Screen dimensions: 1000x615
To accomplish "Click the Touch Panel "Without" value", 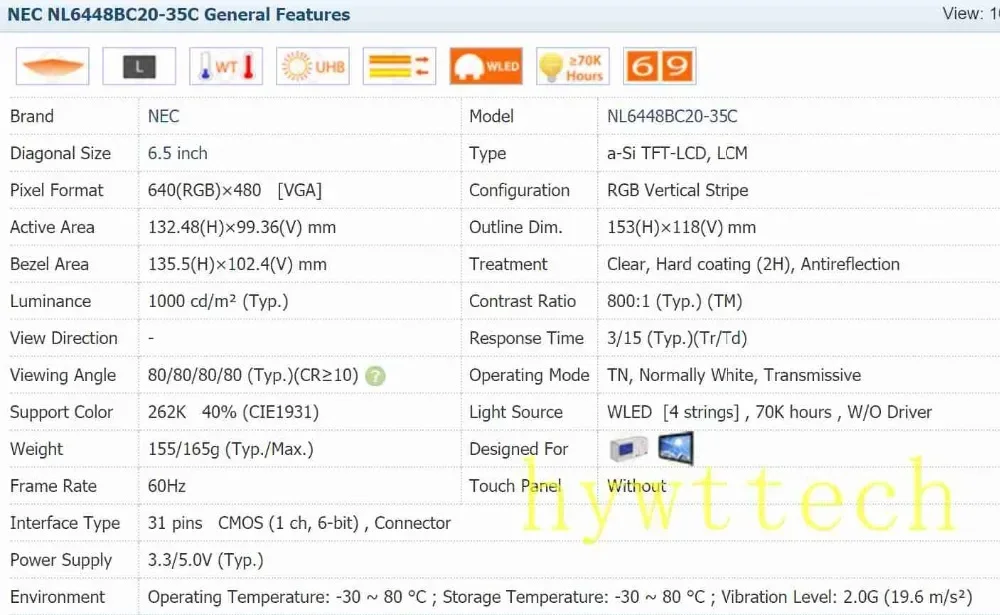I will pyautogui.click(x=635, y=486).
